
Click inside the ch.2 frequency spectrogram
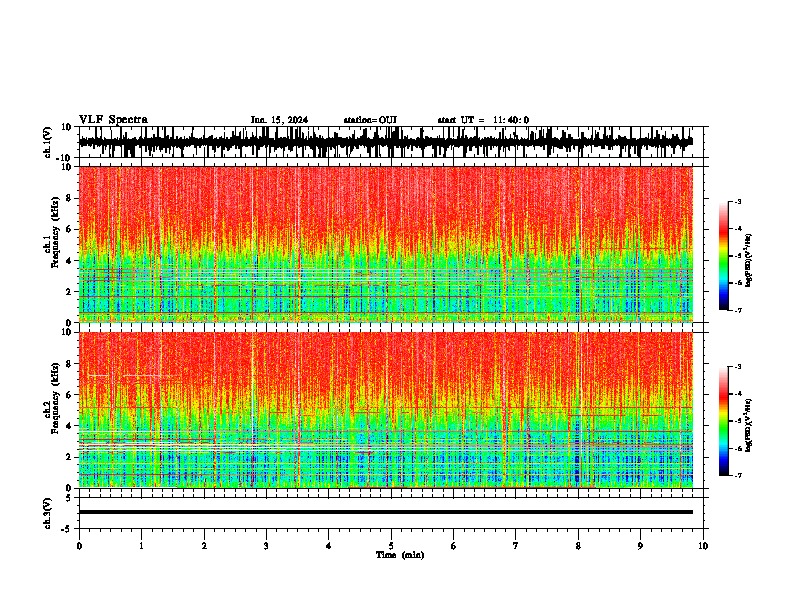click(x=386, y=410)
